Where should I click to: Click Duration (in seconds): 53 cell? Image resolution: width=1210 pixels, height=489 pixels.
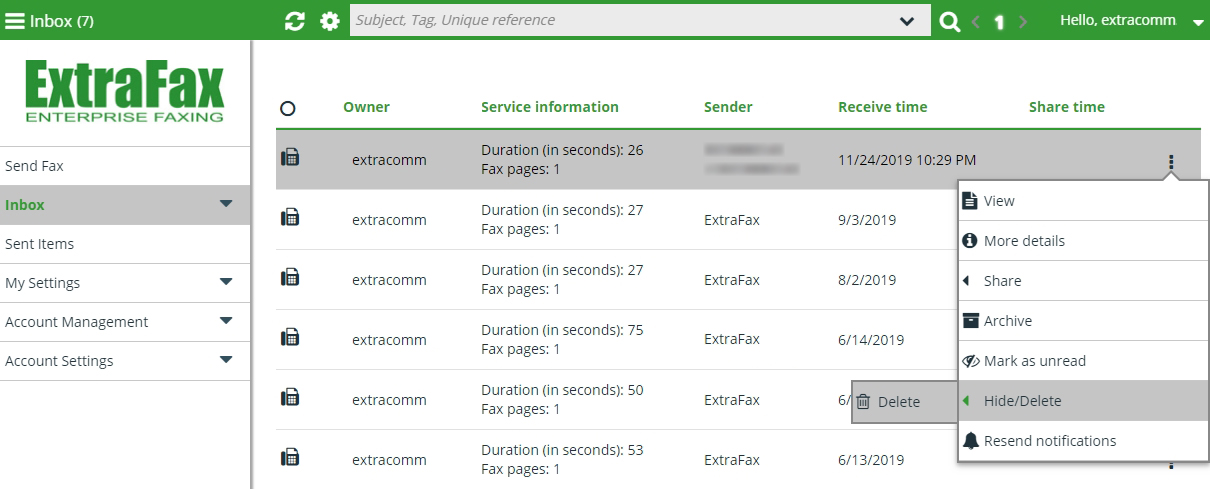tap(562, 450)
